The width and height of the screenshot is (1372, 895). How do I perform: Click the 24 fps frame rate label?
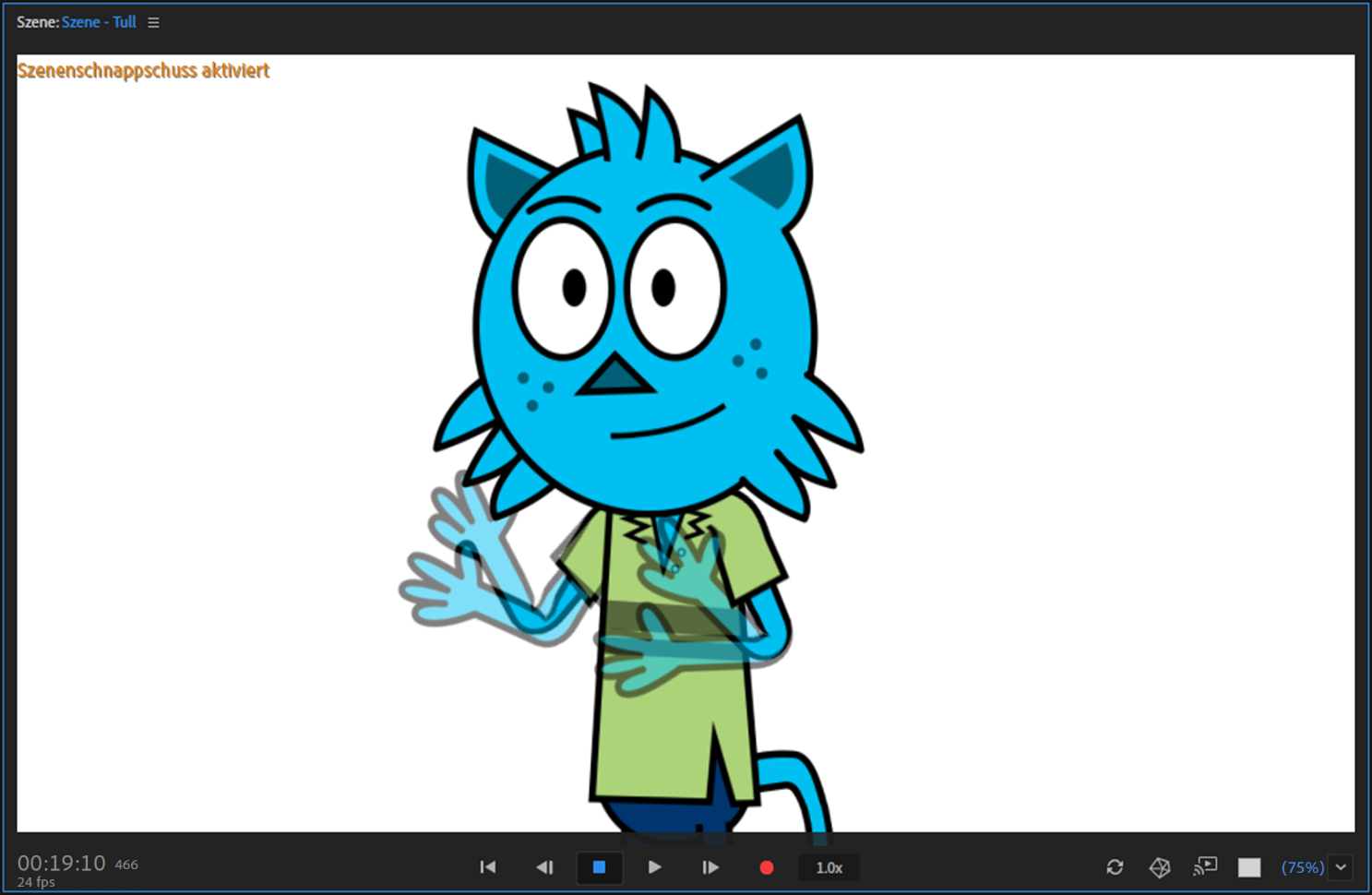(x=36, y=882)
